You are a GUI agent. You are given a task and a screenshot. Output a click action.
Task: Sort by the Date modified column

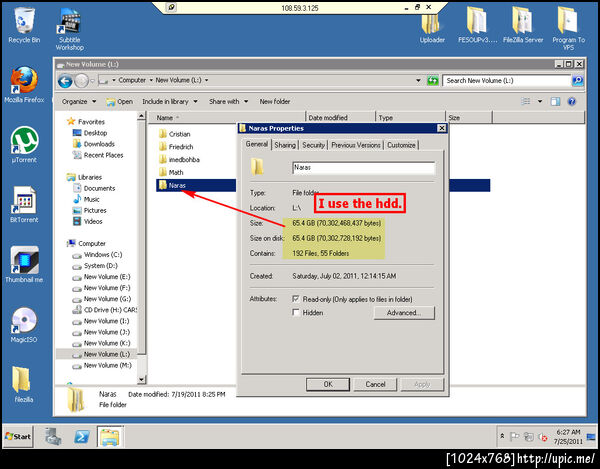[x=340, y=117]
